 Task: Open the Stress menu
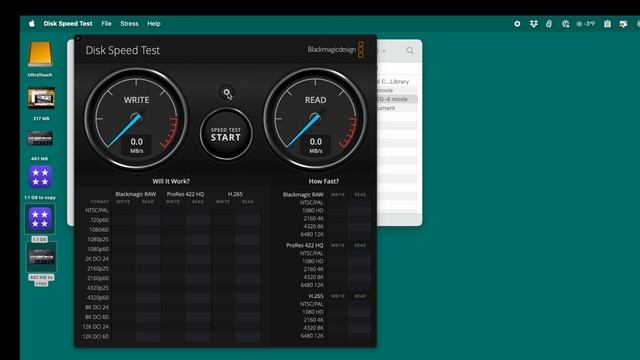(129, 24)
